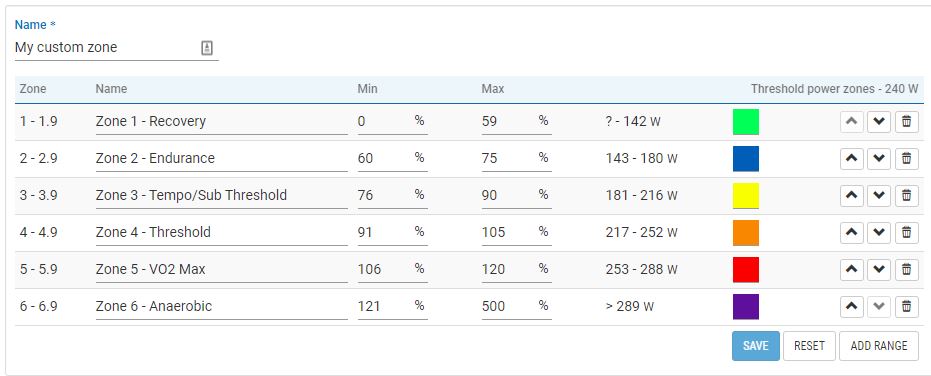Viewport: 931px width, 376px height.
Task: Open the green color swatch for Zone 1
Action: point(746,122)
